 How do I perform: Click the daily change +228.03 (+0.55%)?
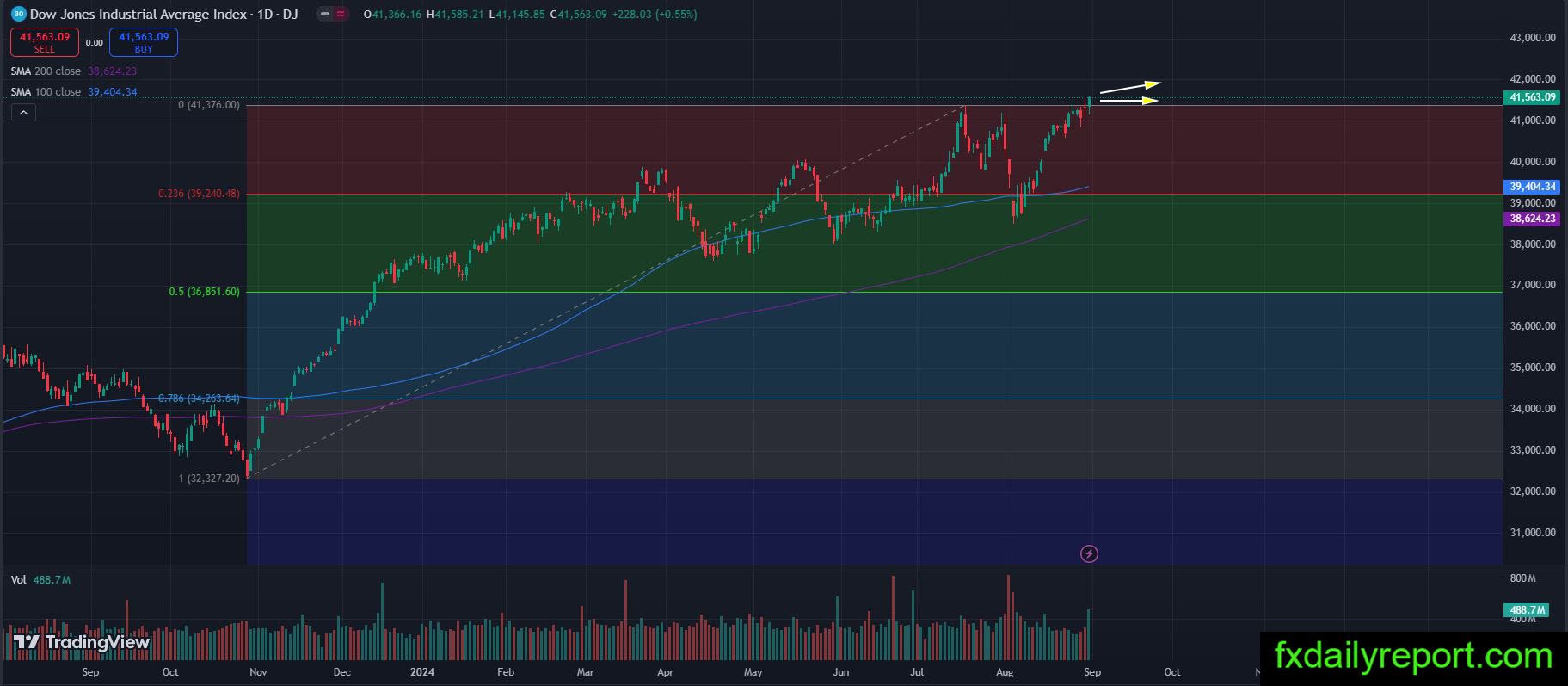coord(654,15)
